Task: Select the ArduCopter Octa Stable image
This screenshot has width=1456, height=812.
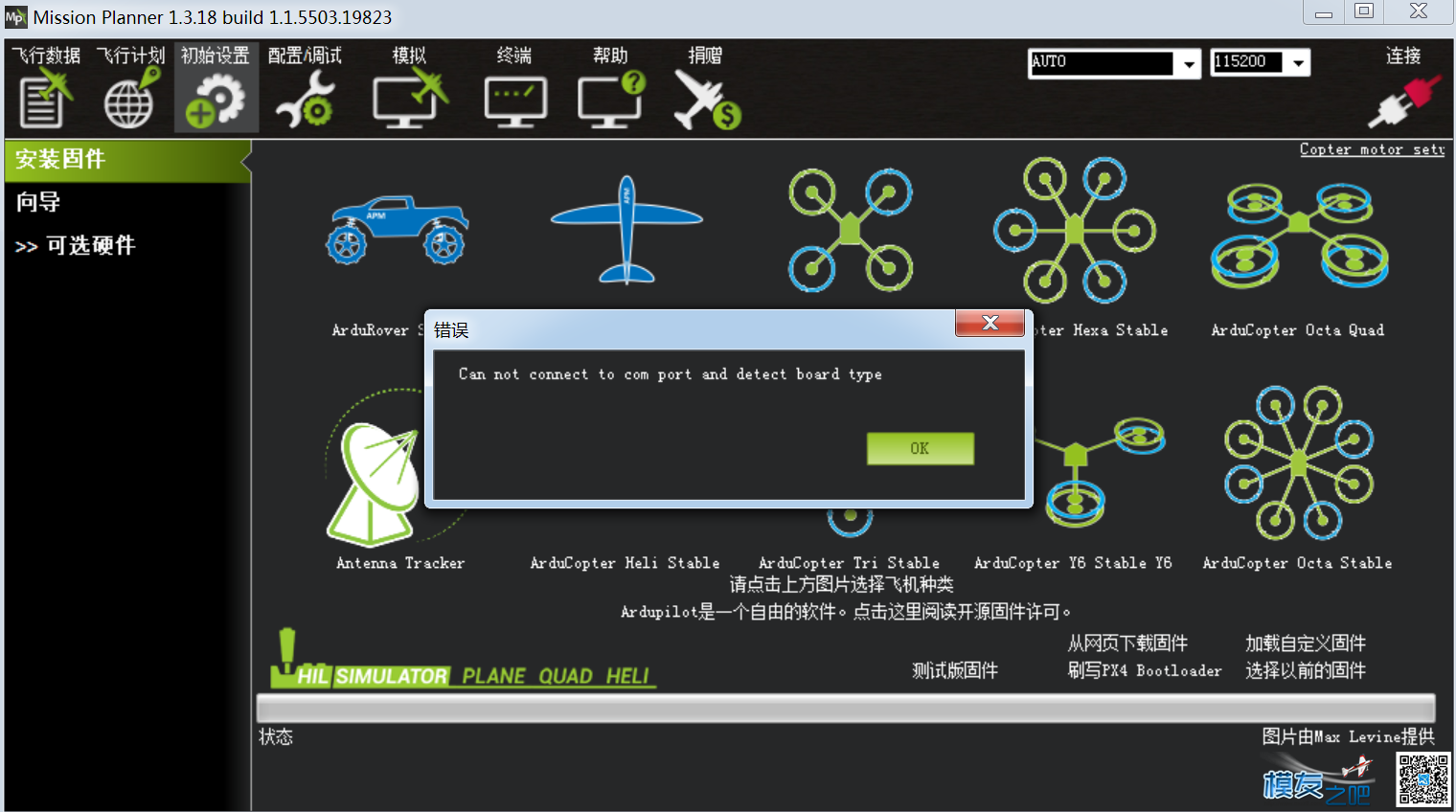Action: pyautogui.click(x=1299, y=463)
